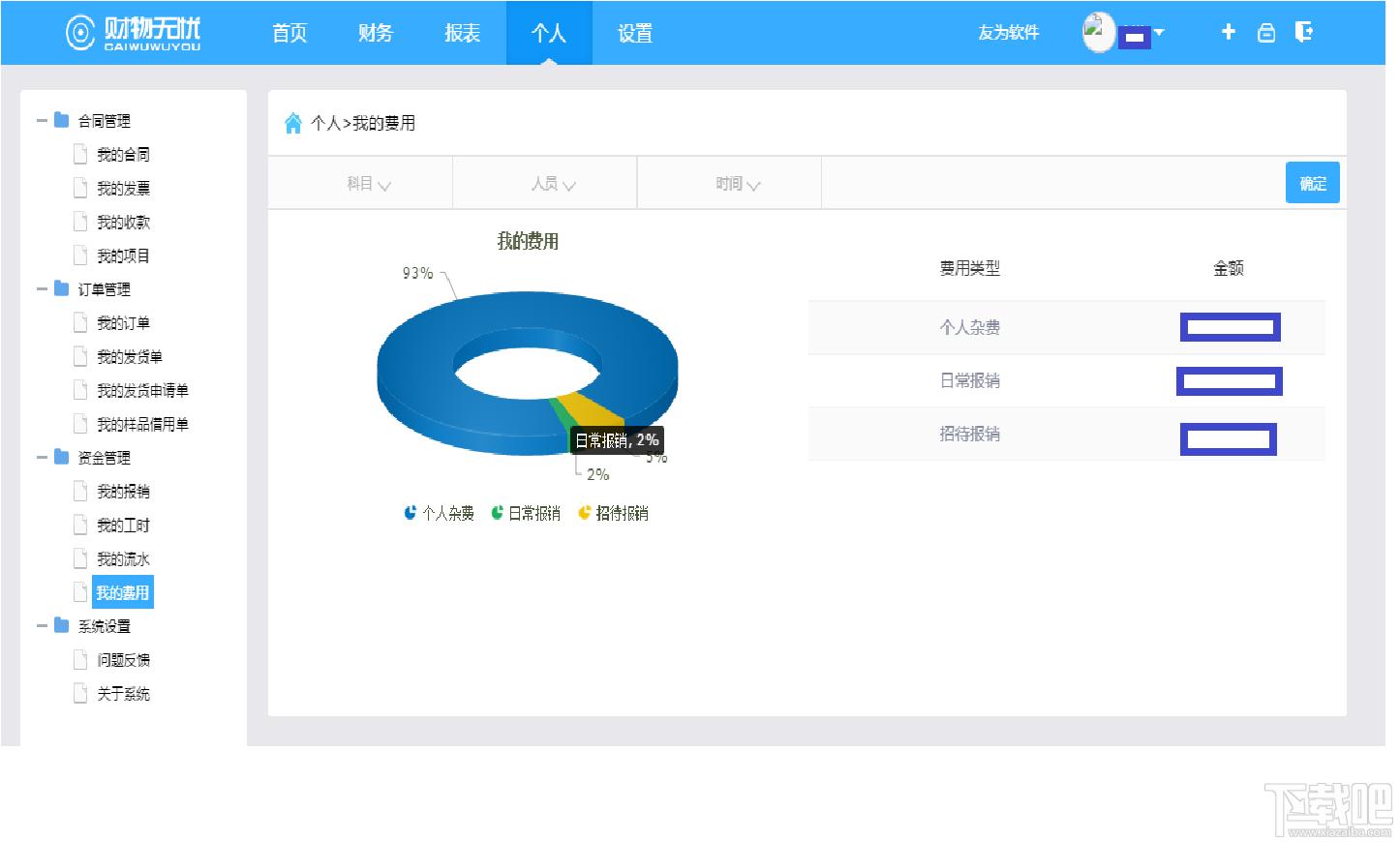Click the 个人杂费 table row label
The width and height of the screenshot is (1400, 842).
click(x=970, y=327)
